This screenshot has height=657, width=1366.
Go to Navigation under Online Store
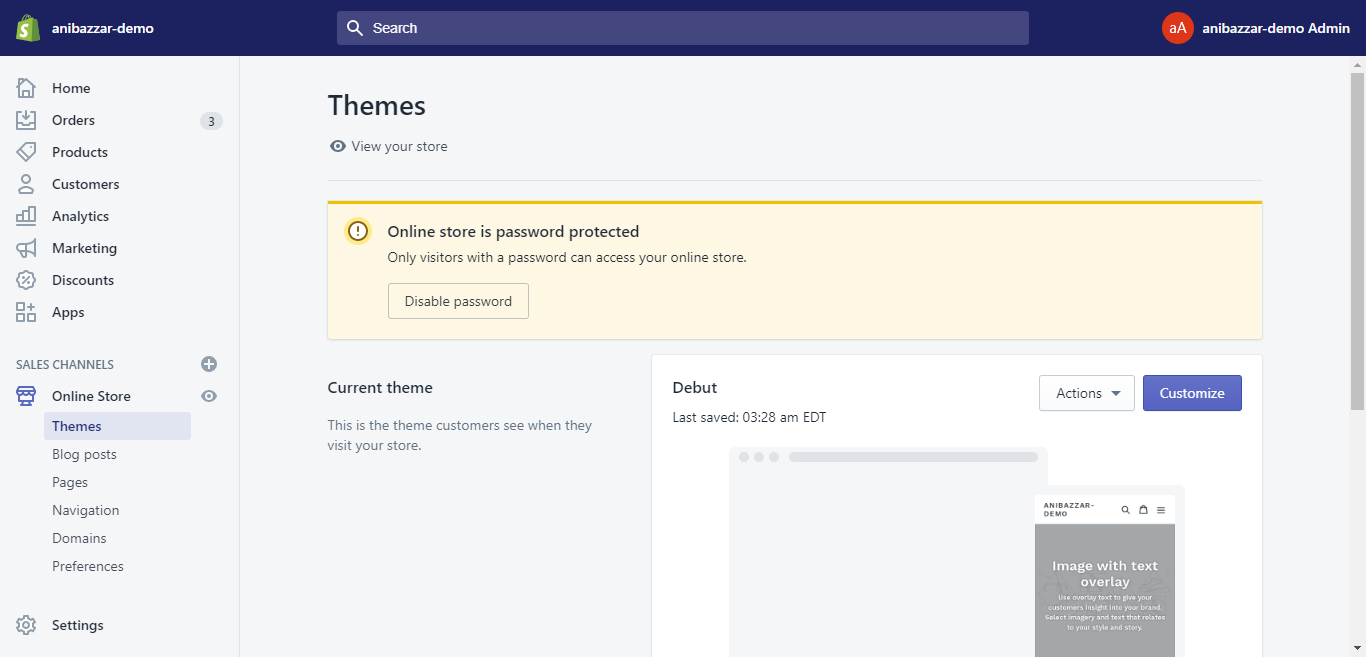click(85, 510)
